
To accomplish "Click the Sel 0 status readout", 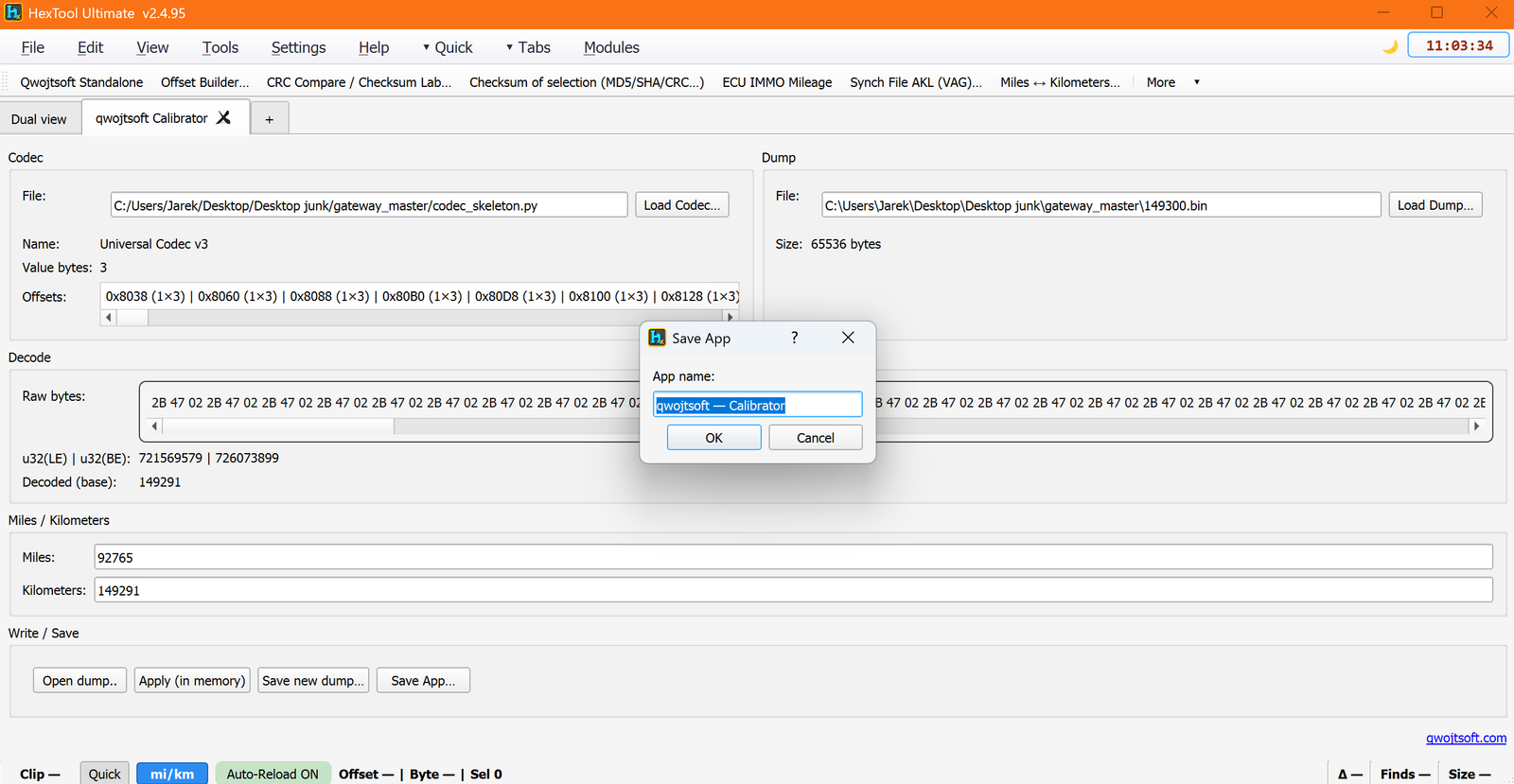I will 486,774.
